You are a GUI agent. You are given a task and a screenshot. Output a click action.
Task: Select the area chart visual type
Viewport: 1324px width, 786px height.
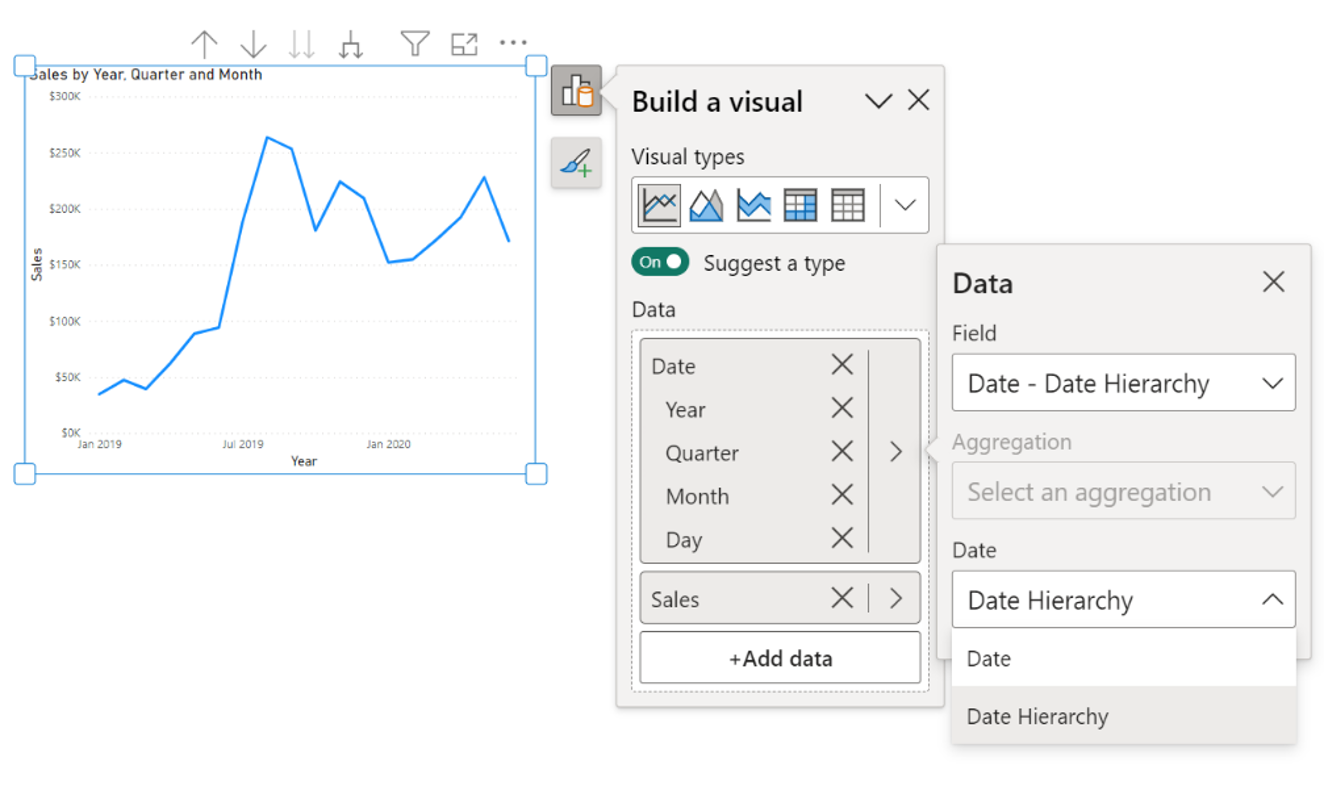707,205
